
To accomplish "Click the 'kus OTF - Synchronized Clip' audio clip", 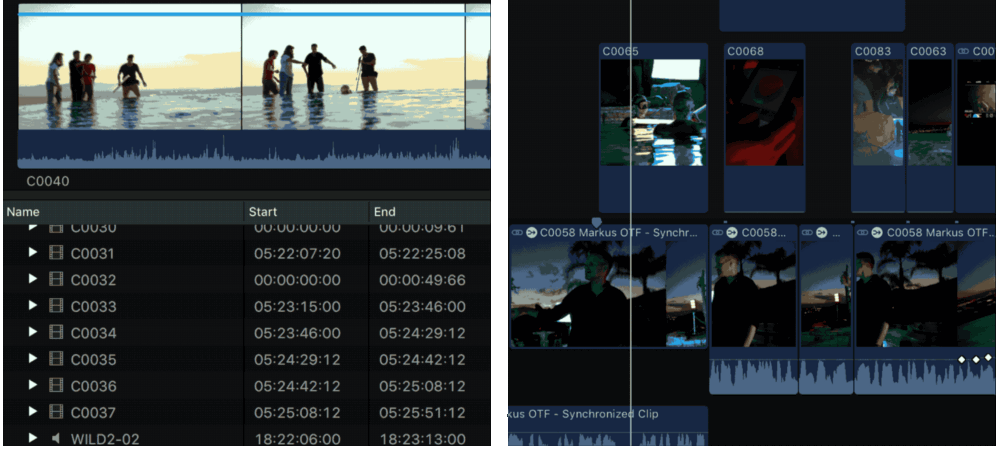I will pyautogui.click(x=608, y=426).
